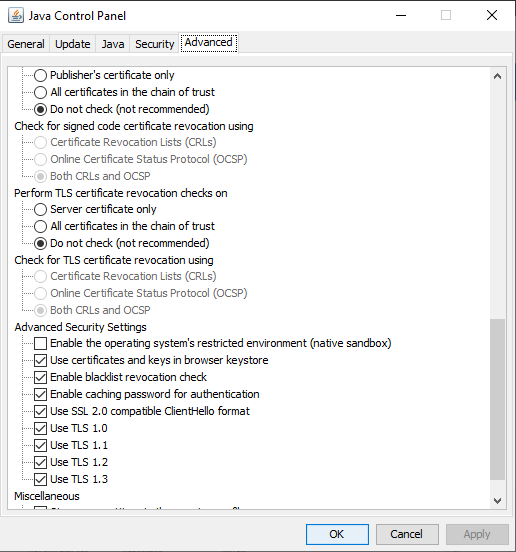Select the Advanced tab
516x552 pixels.
tap(209, 43)
